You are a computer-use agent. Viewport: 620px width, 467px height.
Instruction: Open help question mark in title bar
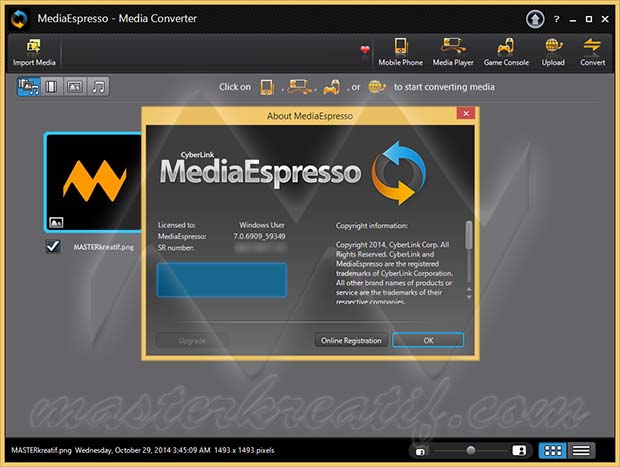point(557,19)
